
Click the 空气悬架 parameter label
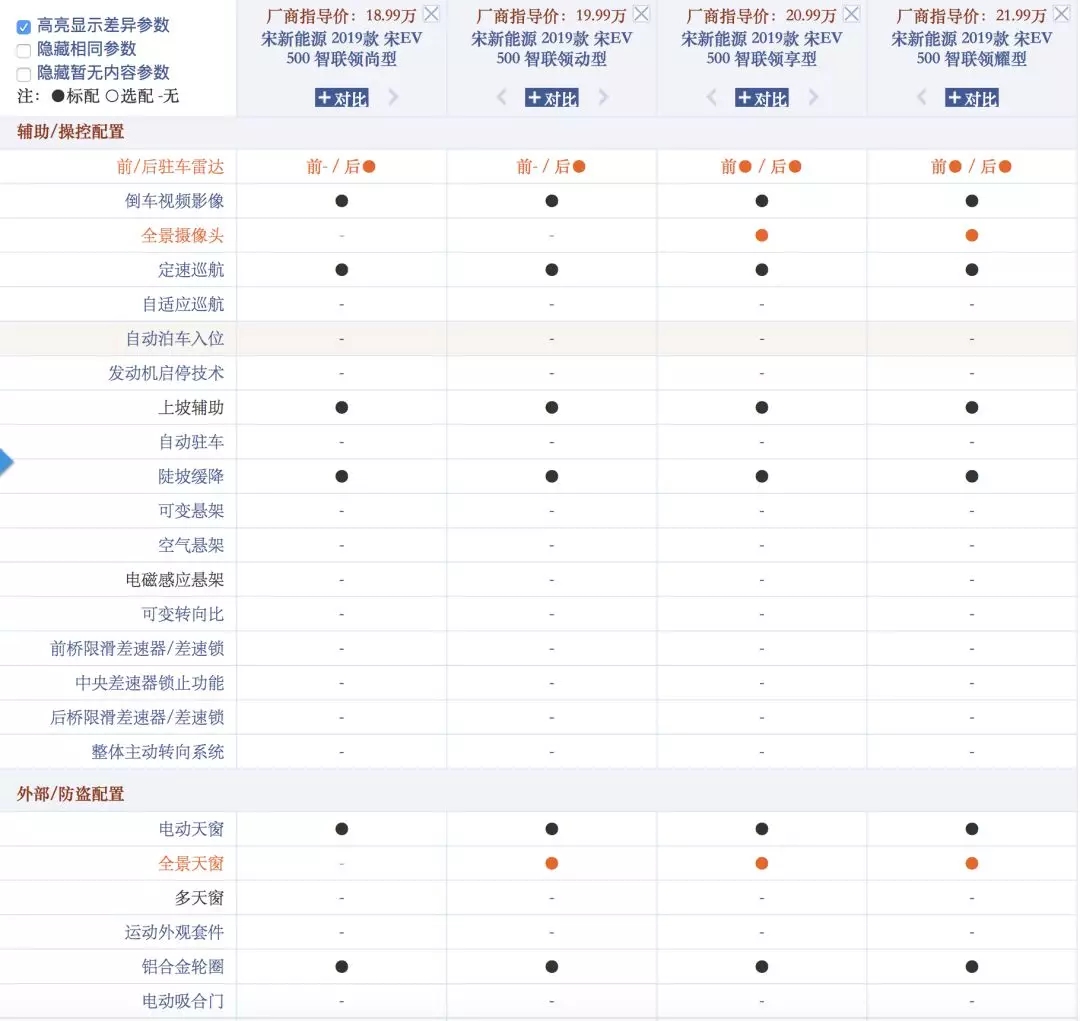[x=191, y=546]
